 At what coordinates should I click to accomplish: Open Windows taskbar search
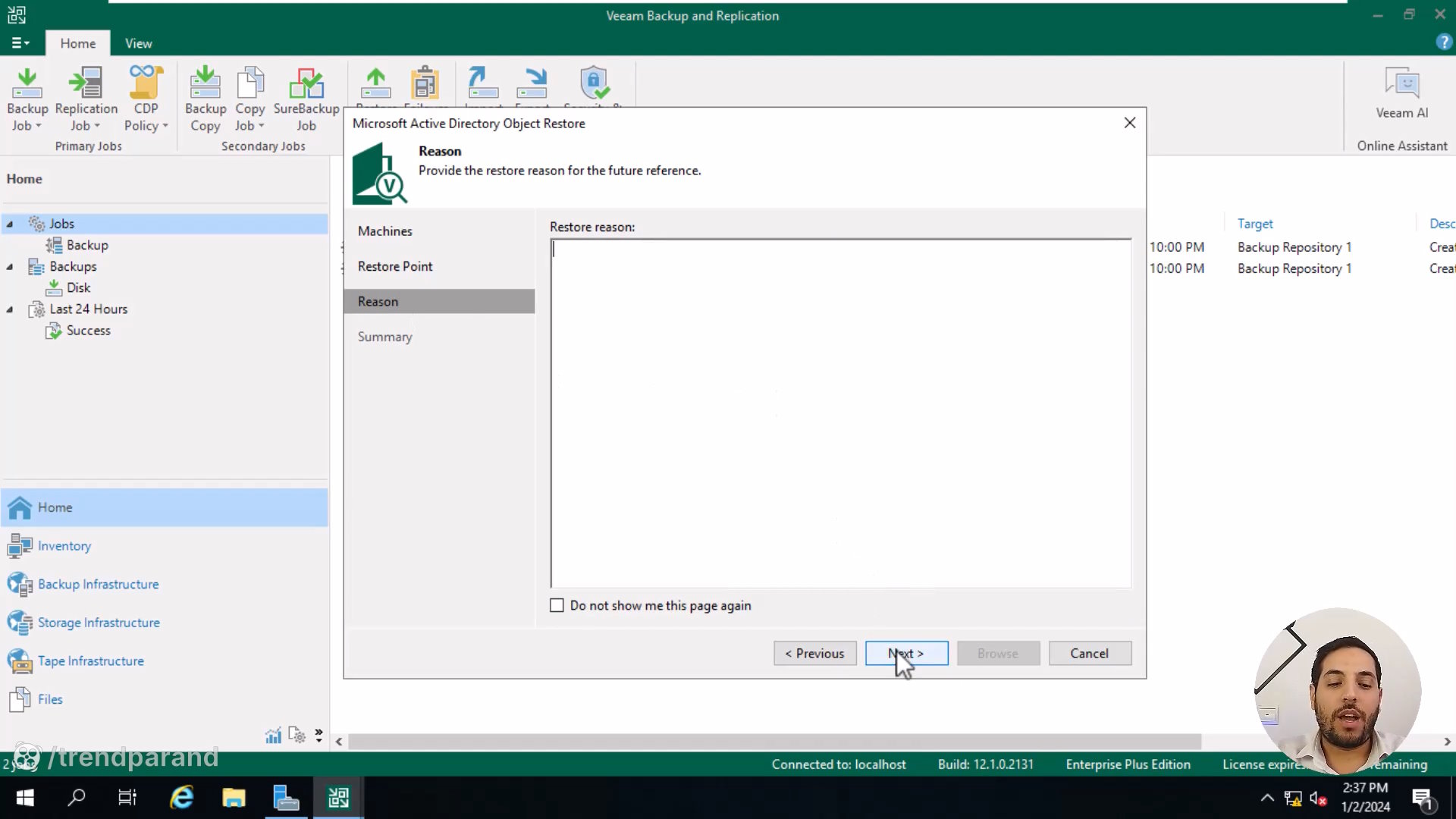click(x=77, y=798)
